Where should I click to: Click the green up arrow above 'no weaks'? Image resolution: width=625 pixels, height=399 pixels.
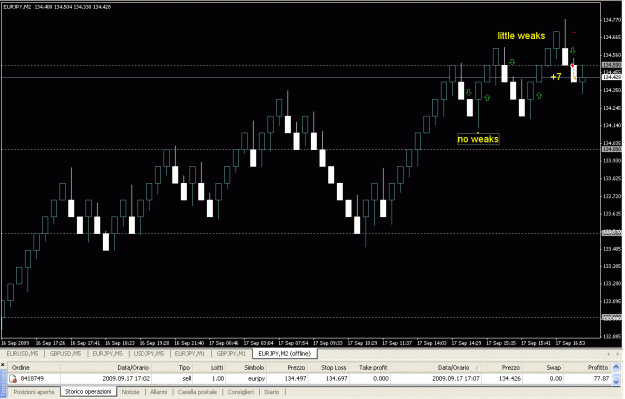(x=487, y=98)
